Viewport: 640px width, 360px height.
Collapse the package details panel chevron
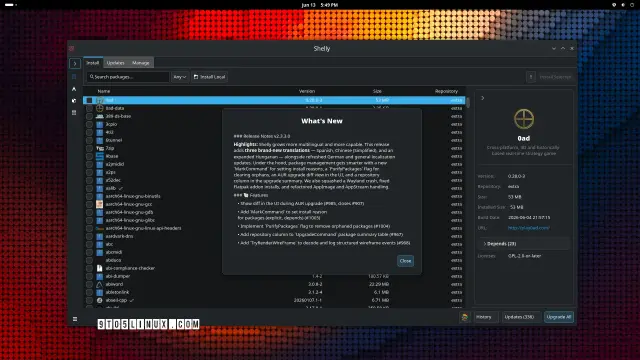coord(482,98)
